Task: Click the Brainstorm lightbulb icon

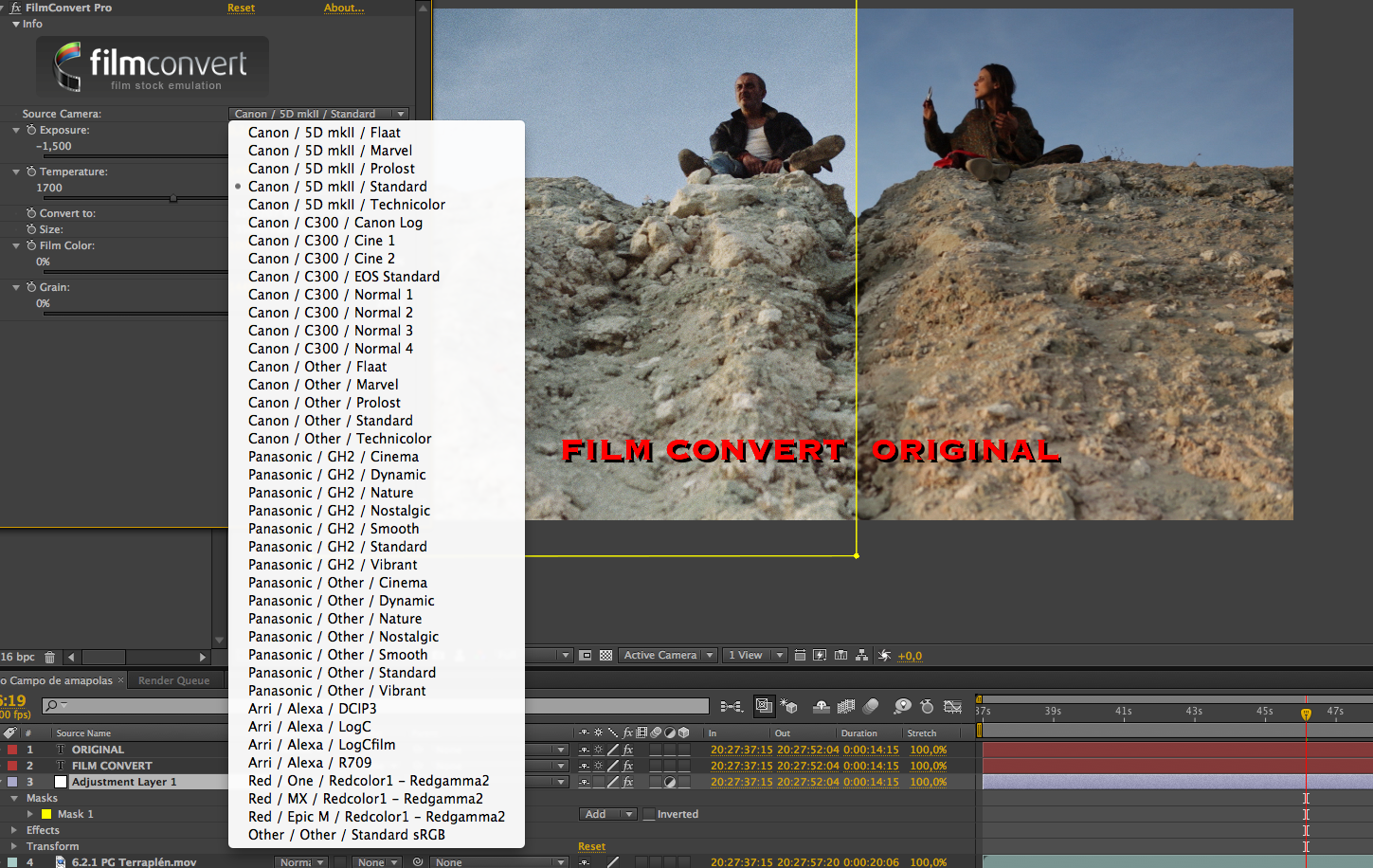Action: 903,706
